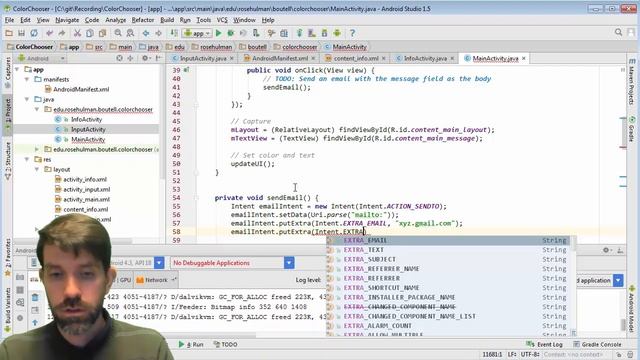Viewport: 640px width, 360px height.
Task: Collapse the app module tree node
Action: (x=18, y=69)
